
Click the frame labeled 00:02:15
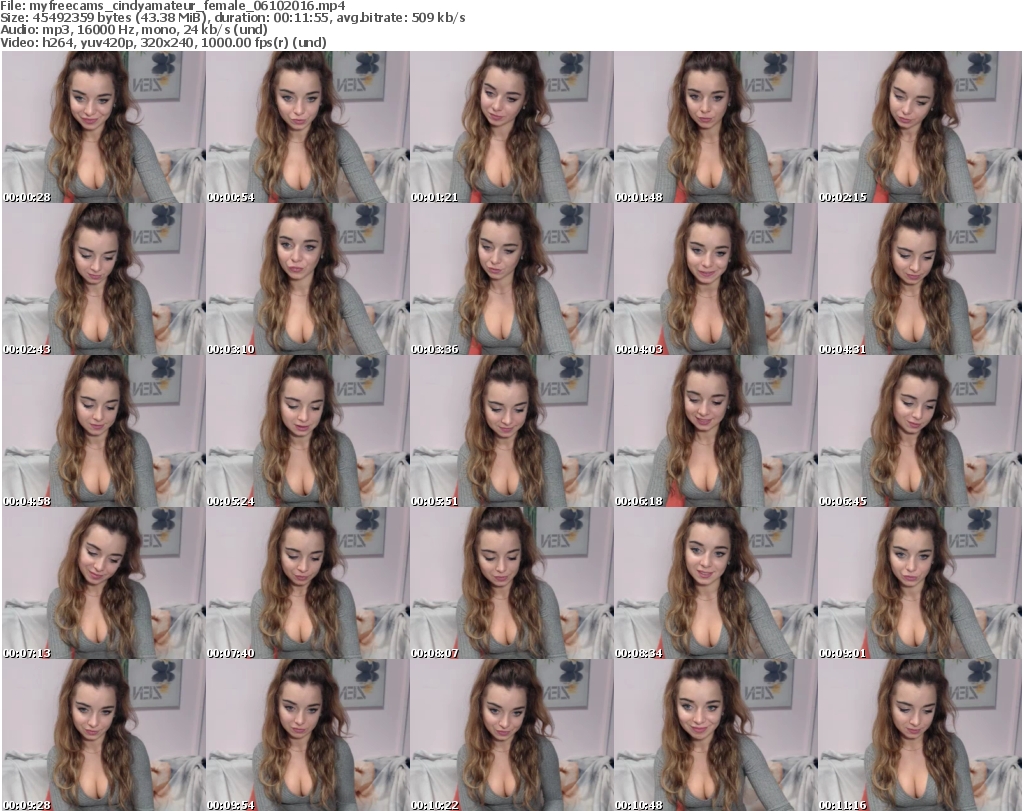click(920, 127)
